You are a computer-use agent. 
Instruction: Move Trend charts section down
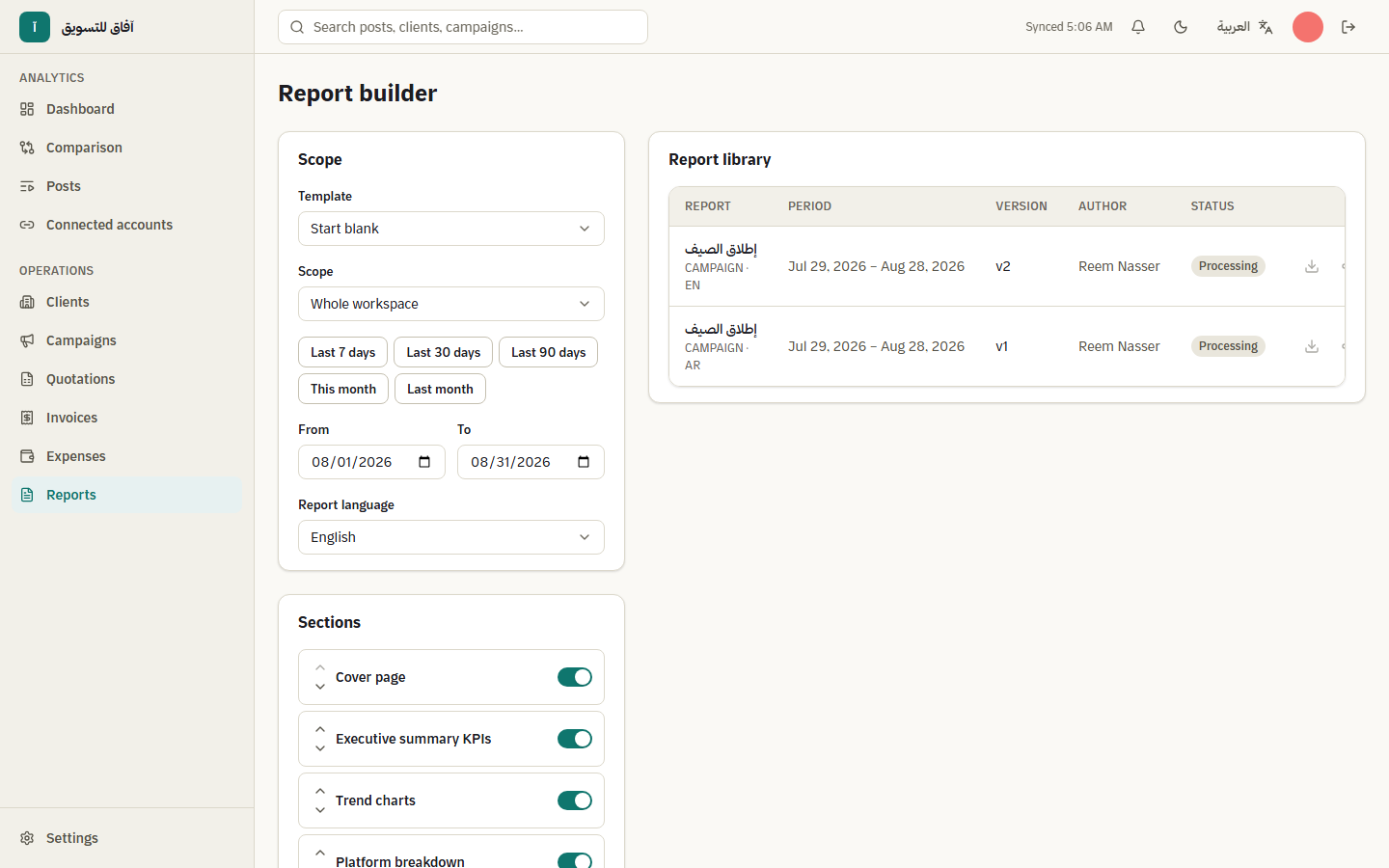tap(320, 810)
